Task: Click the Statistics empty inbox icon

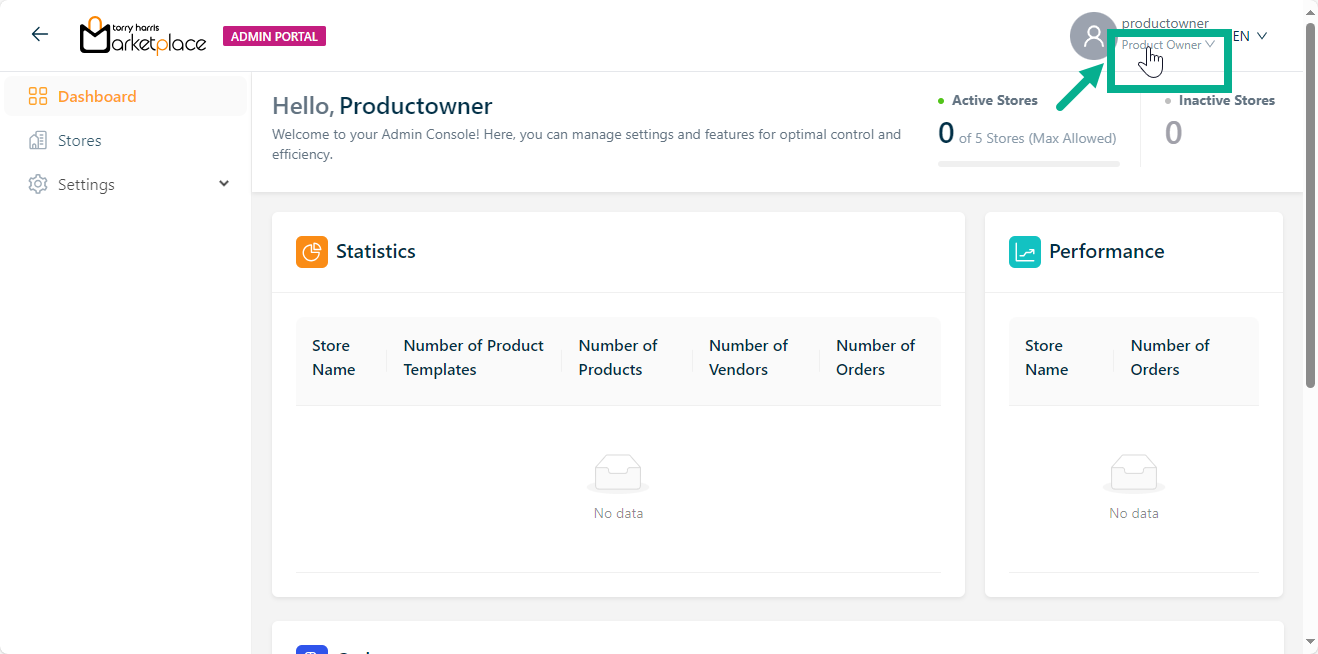Action: pyautogui.click(x=618, y=473)
